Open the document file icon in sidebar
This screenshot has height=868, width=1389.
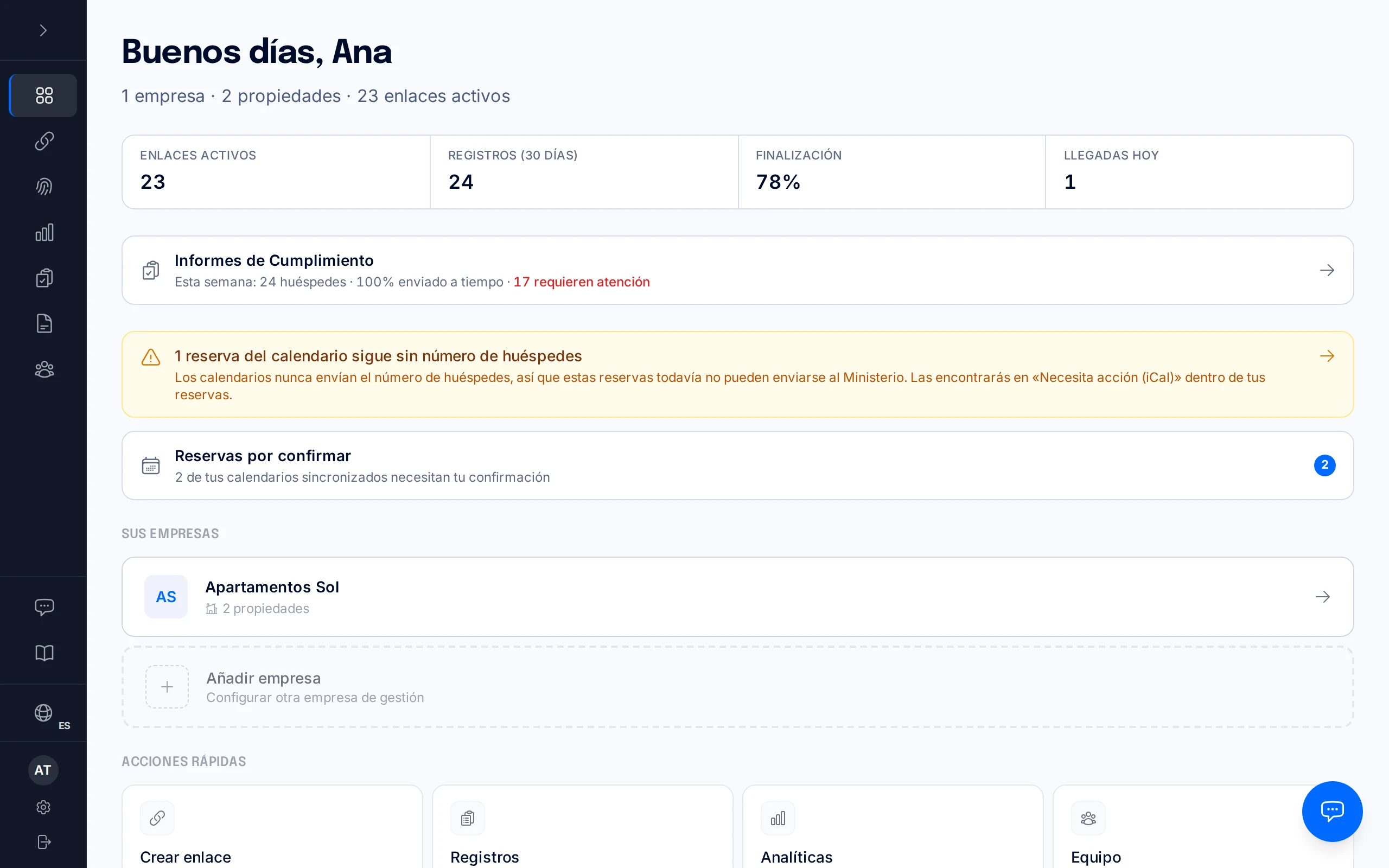tap(43, 324)
